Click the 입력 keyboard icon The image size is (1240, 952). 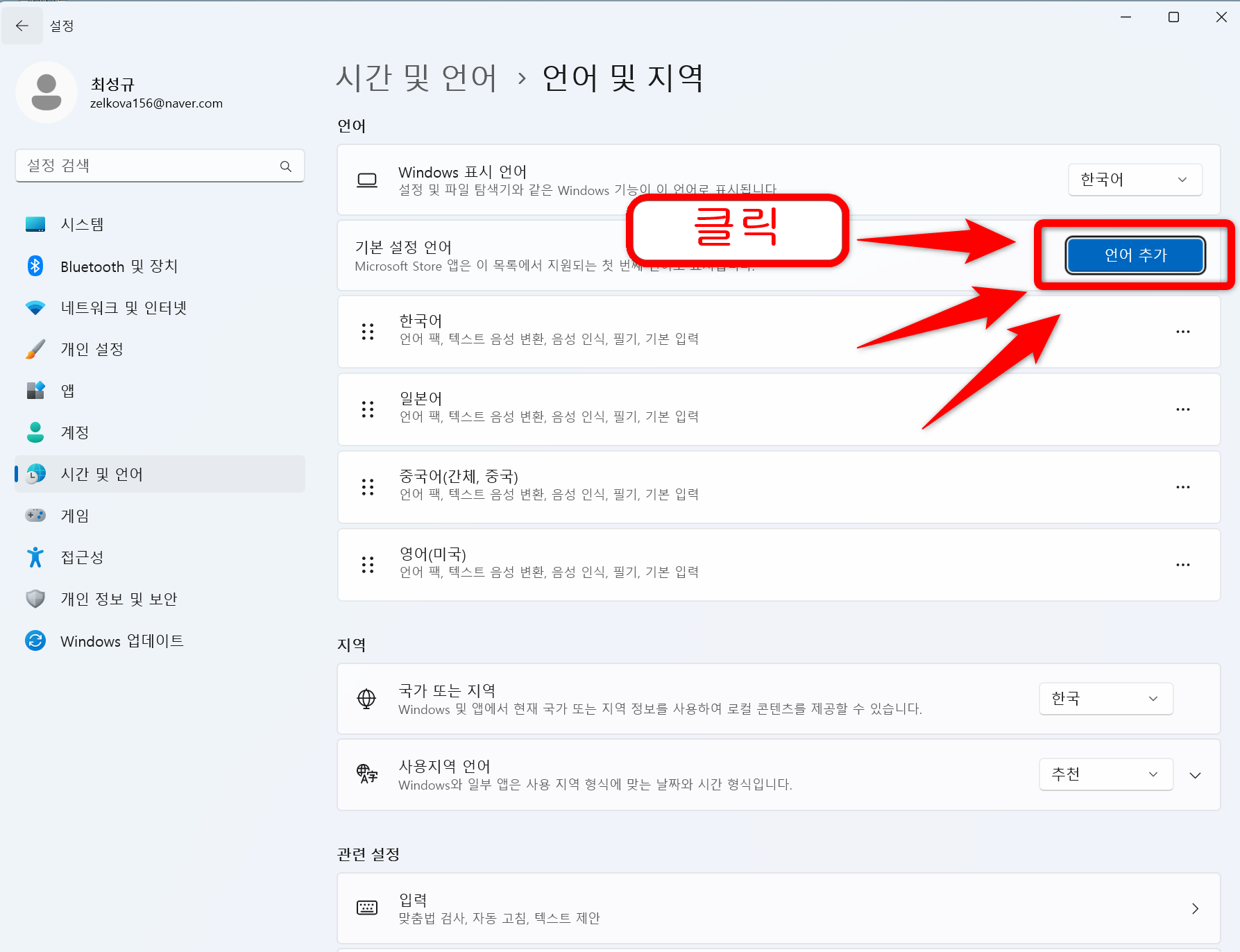(x=366, y=908)
